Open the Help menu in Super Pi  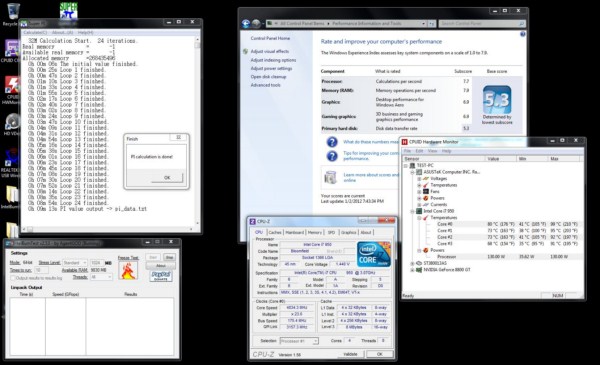tap(85, 33)
